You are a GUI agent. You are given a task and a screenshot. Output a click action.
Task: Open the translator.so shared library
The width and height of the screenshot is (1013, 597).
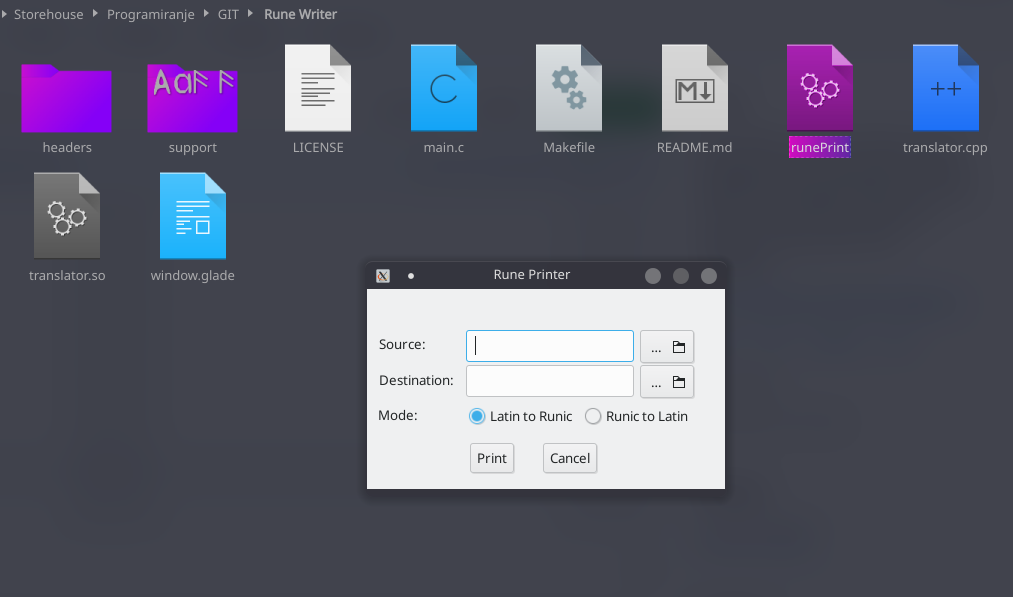click(67, 215)
